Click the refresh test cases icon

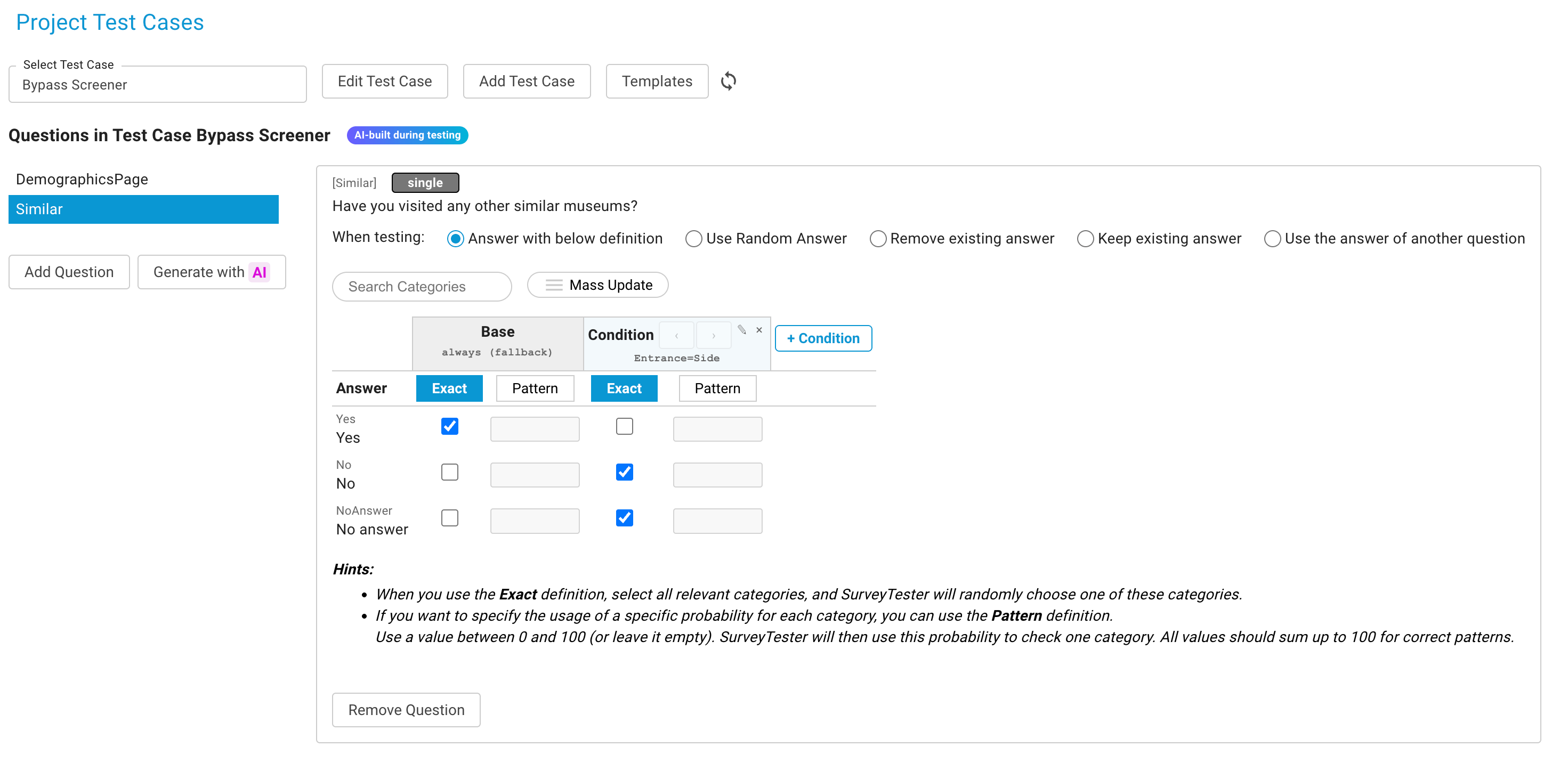728,81
